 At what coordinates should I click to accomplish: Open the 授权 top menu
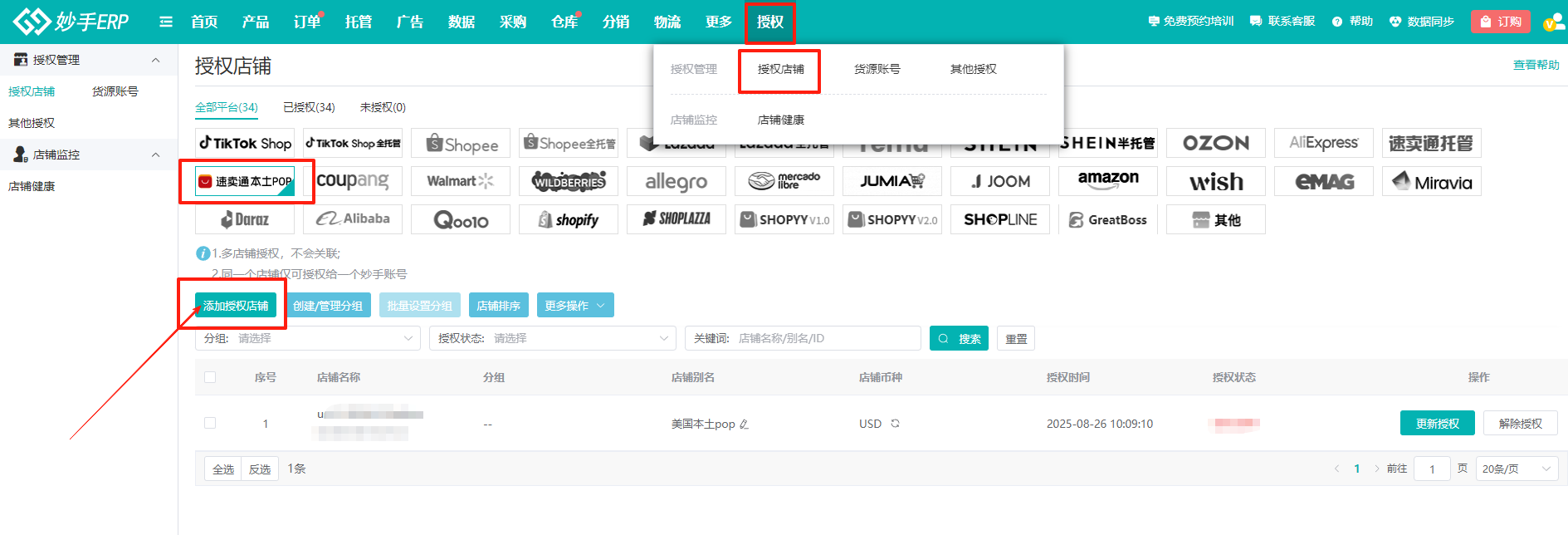coord(770,22)
